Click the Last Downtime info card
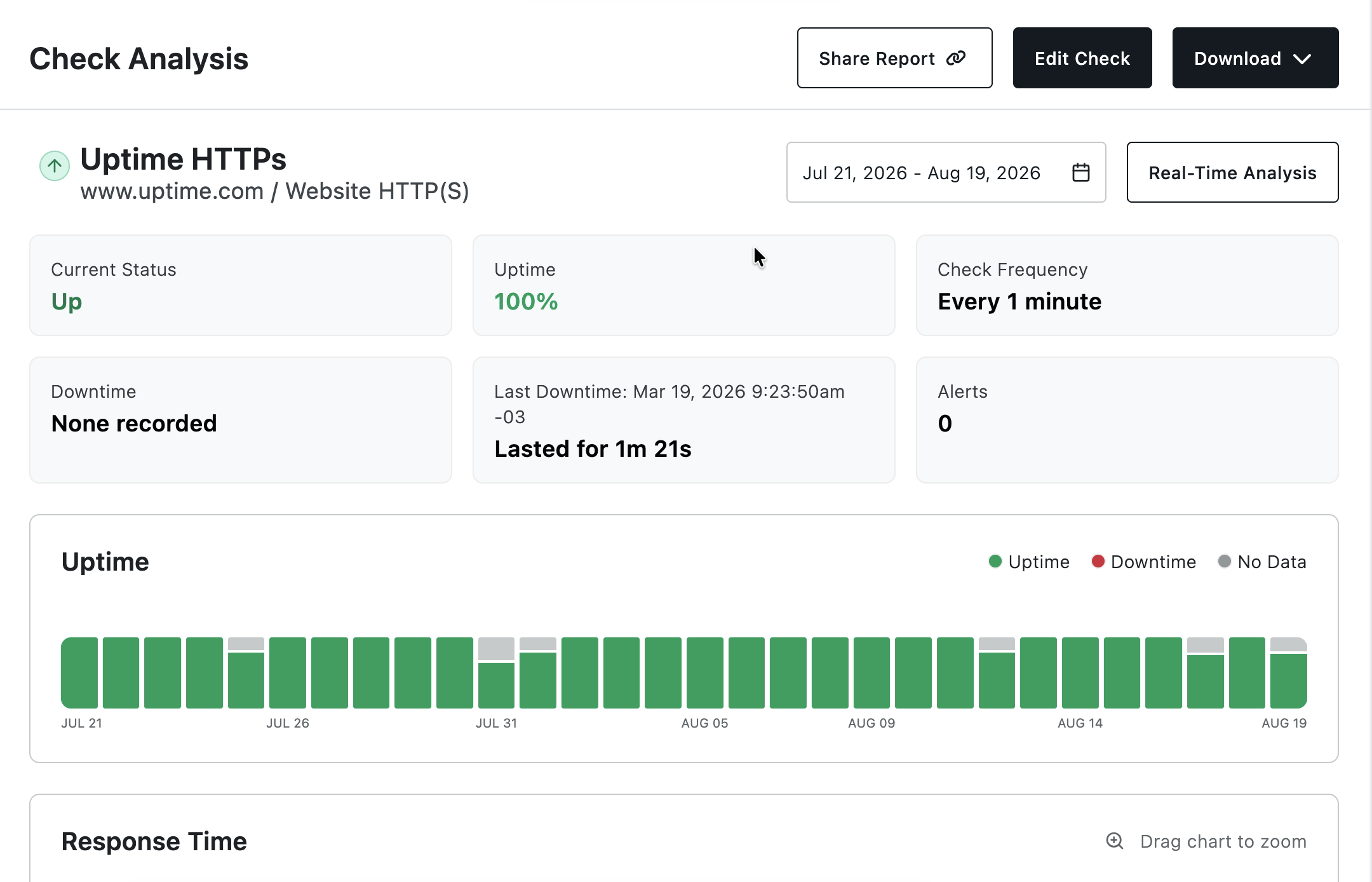1372x882 pixels. pos(684,420)
